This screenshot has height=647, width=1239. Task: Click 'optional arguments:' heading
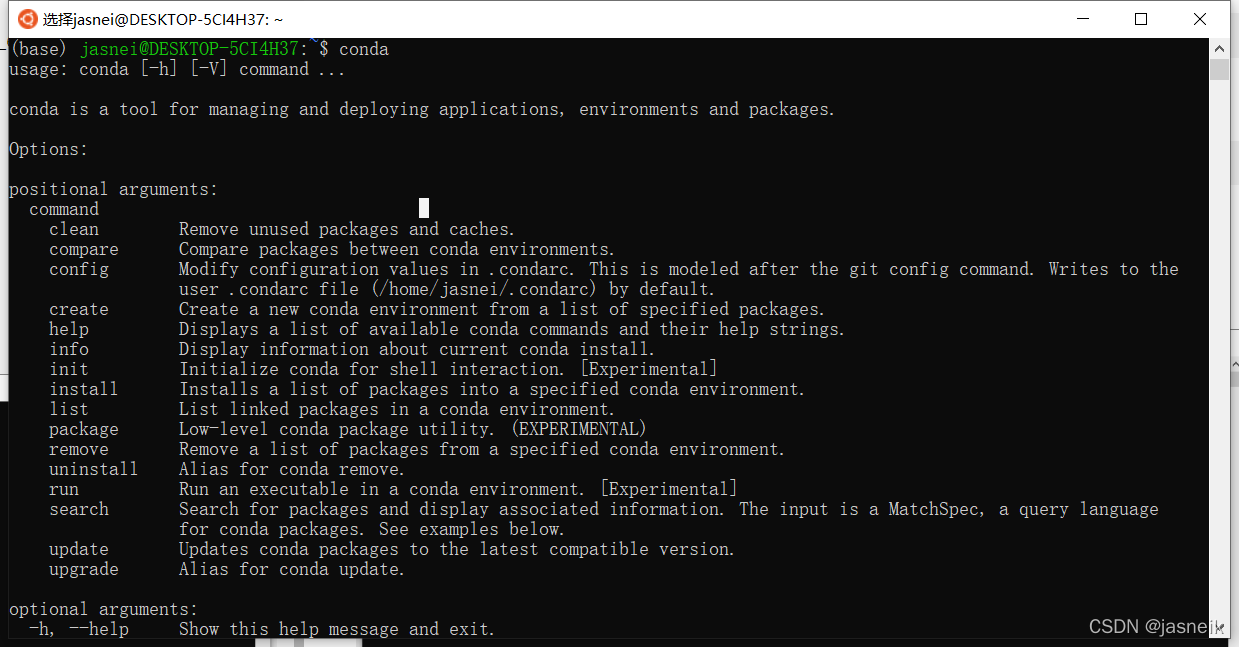(104, 609)
